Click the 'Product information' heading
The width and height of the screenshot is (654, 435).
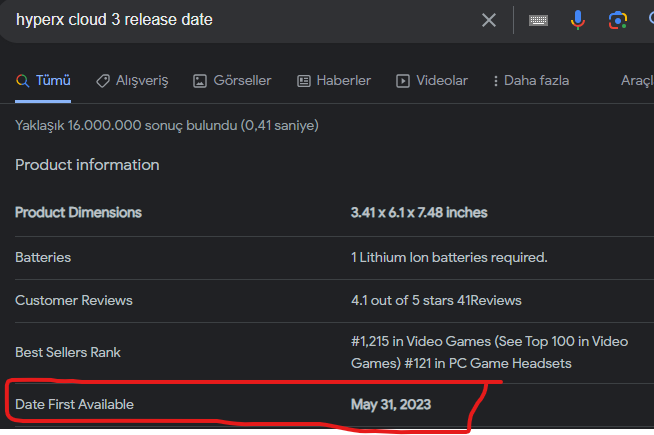[x=87, y=165]
